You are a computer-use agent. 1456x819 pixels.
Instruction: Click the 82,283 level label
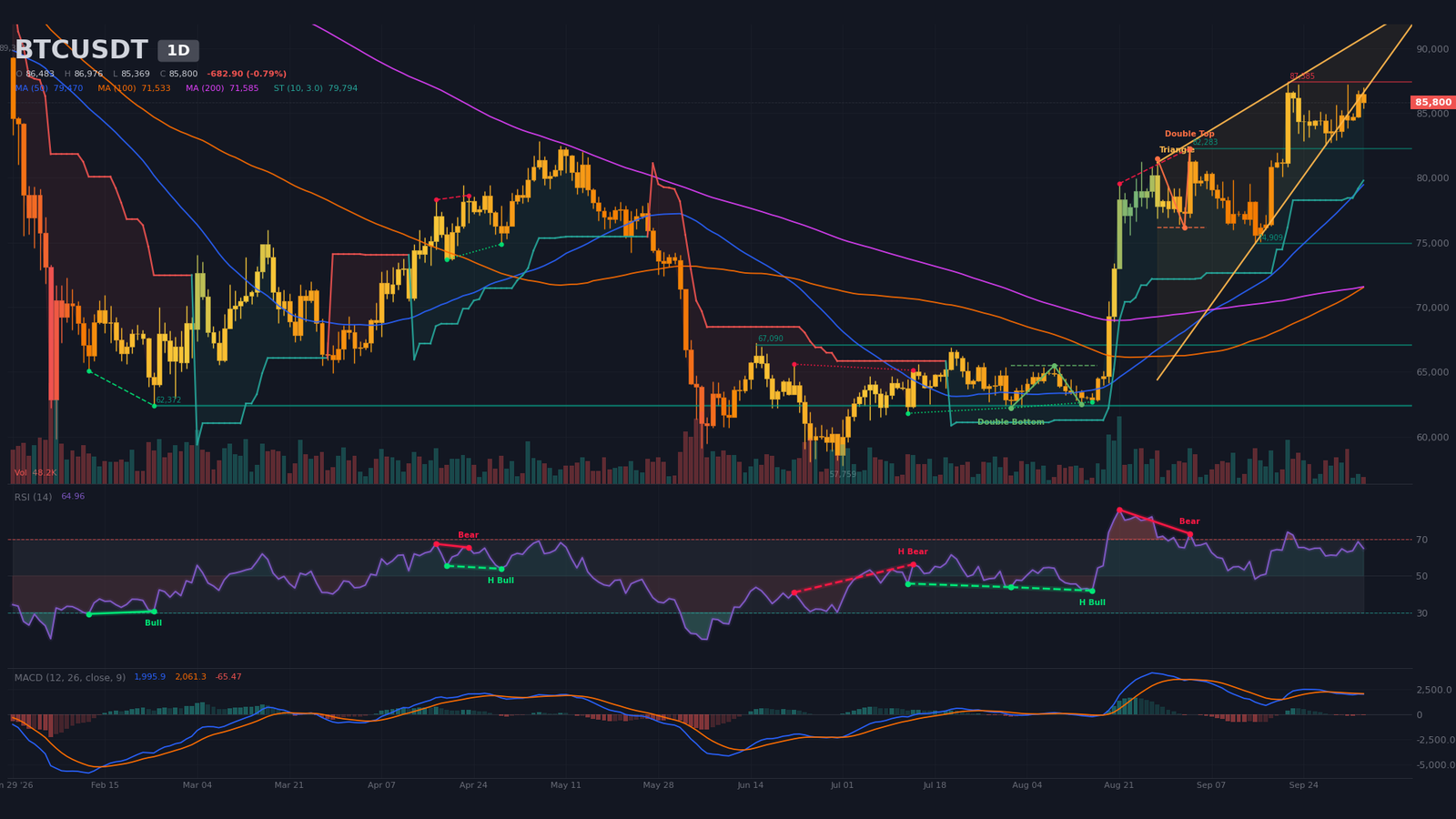click(x=1205, y=142)
